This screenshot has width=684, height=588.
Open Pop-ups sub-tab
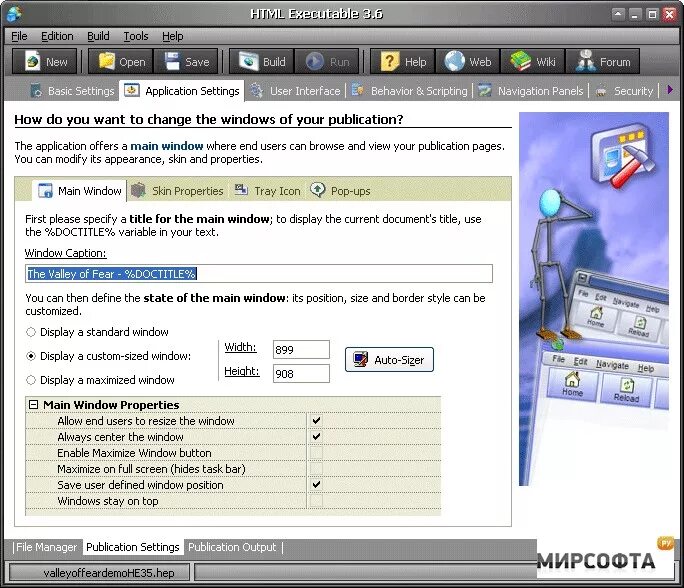(340, 191)
